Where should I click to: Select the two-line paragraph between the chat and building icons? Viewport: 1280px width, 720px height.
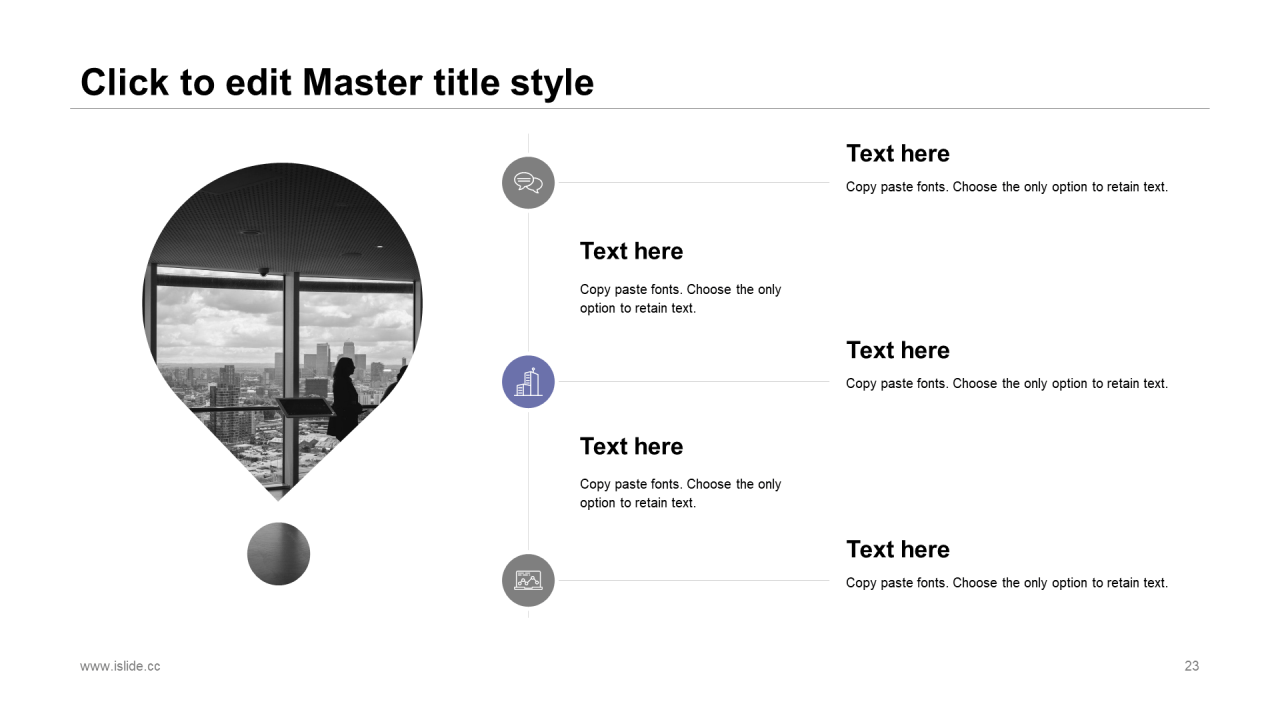(x=681, y=299)
